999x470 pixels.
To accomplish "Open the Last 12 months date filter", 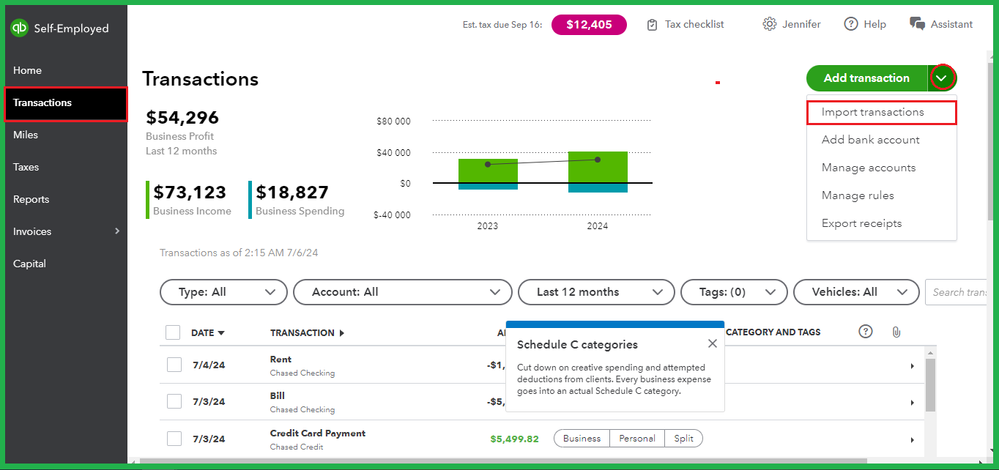I will [596, 292].
